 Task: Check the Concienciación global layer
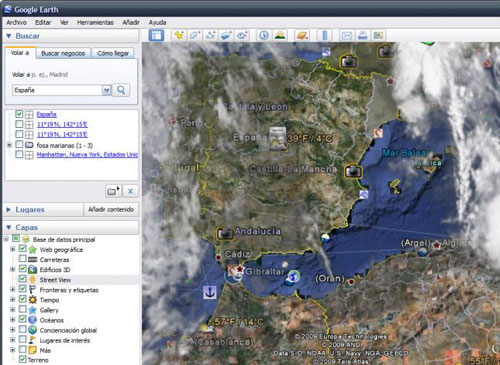click(x=22, y=329)
